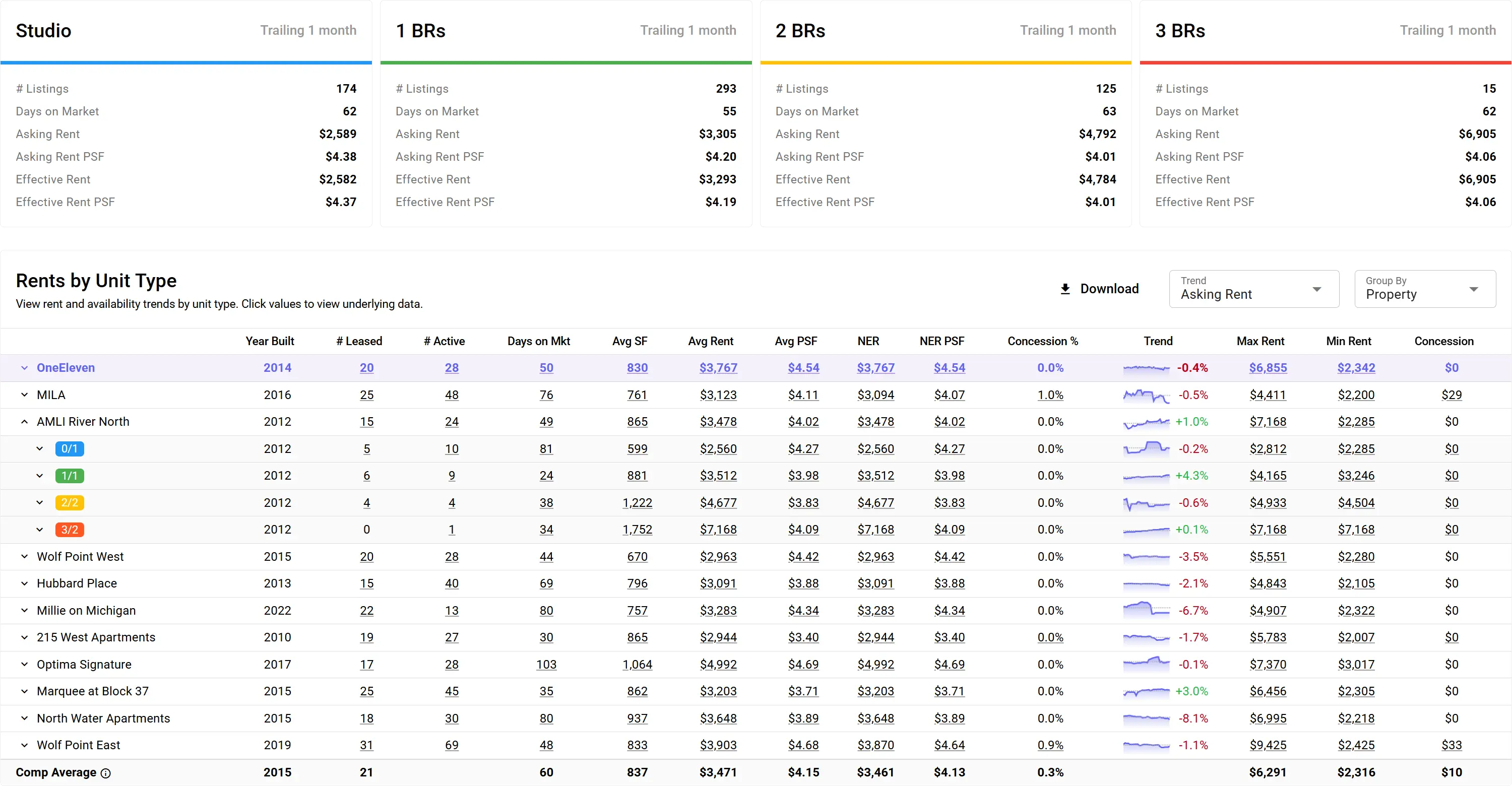The width and height of the screenshot is (1512, 786).
Task: Click MILA's concession value $29
Action: pyautogui.click(x=1452, y=395)
